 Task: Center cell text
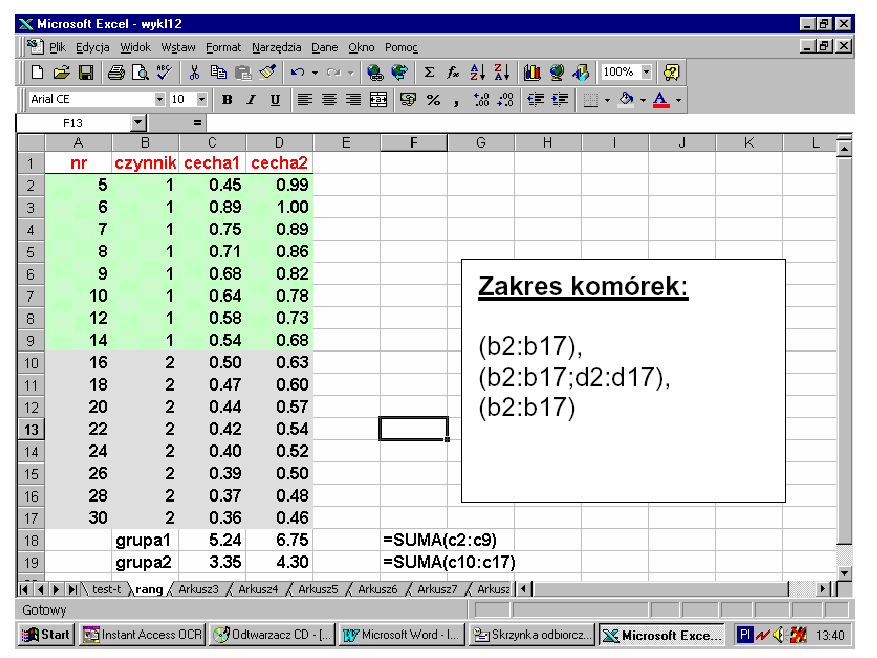pos(329,100)
